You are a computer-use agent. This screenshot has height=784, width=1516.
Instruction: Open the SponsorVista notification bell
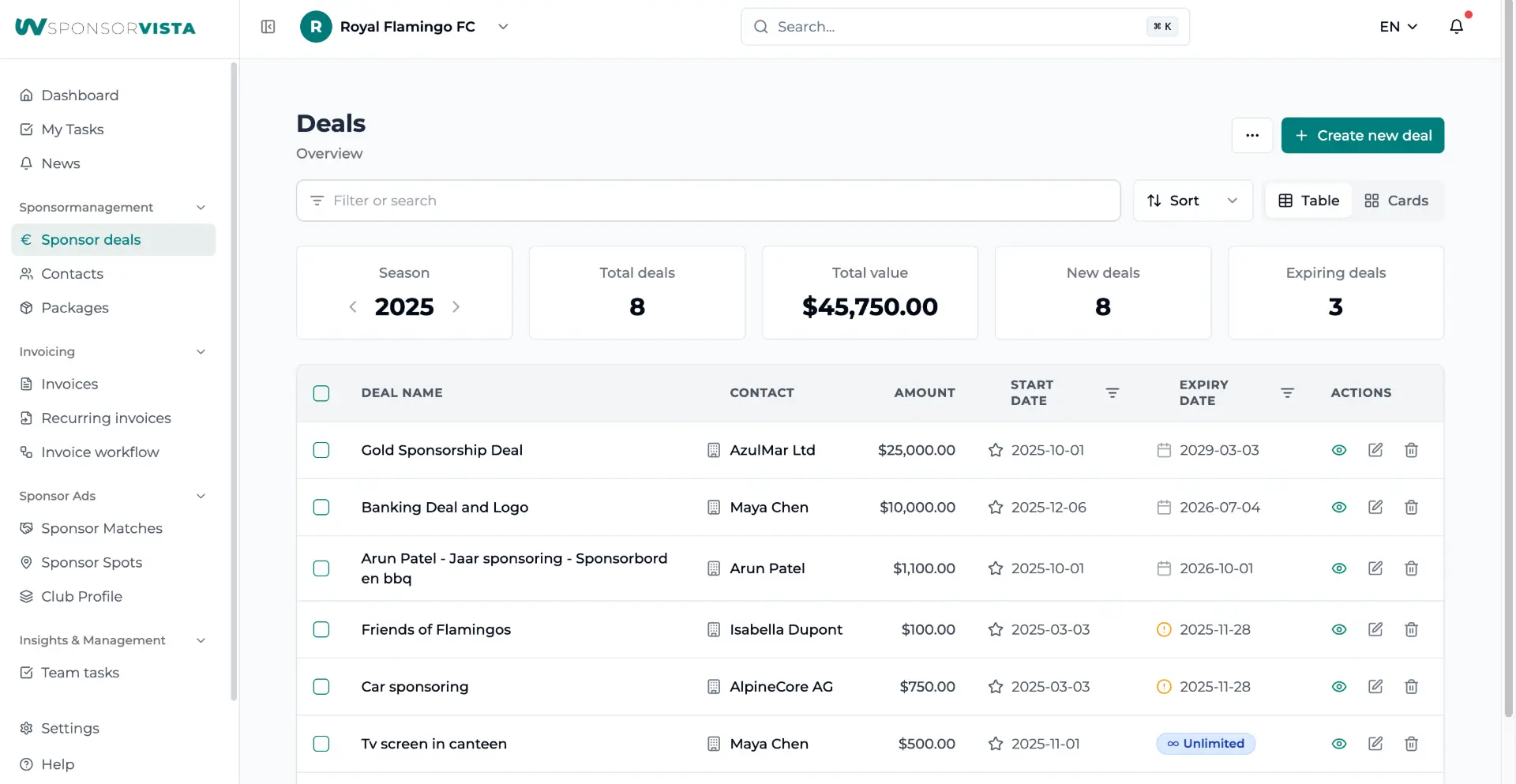1455,26
